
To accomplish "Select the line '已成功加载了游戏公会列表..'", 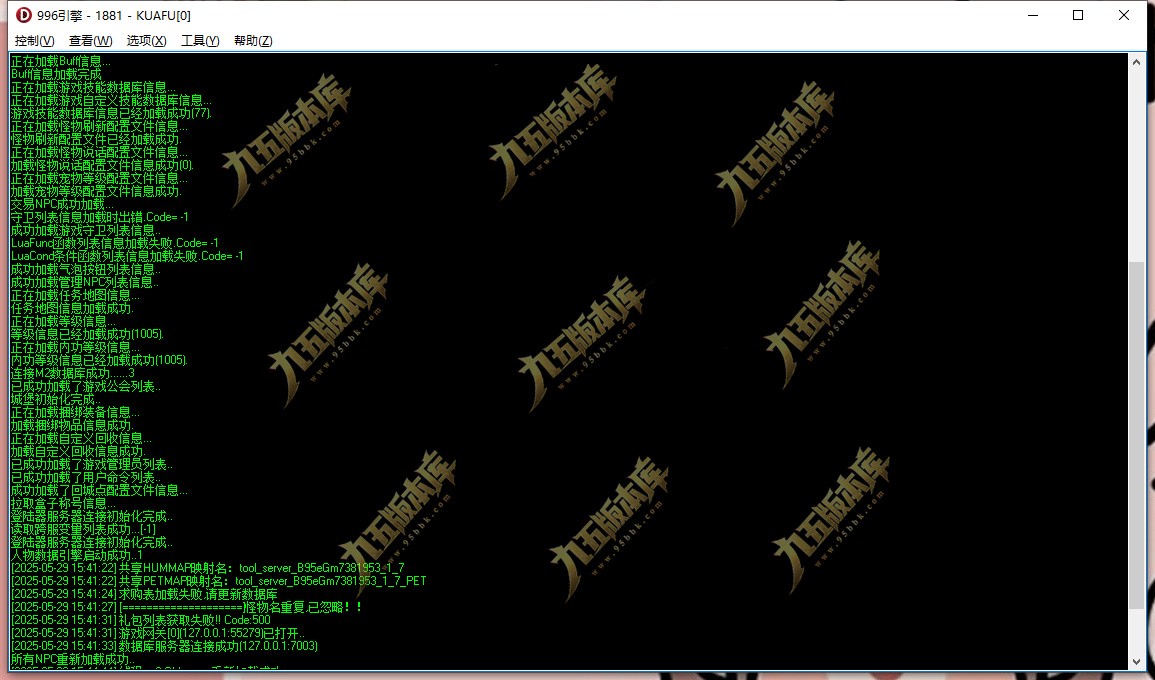I will [x=85, y=386].
